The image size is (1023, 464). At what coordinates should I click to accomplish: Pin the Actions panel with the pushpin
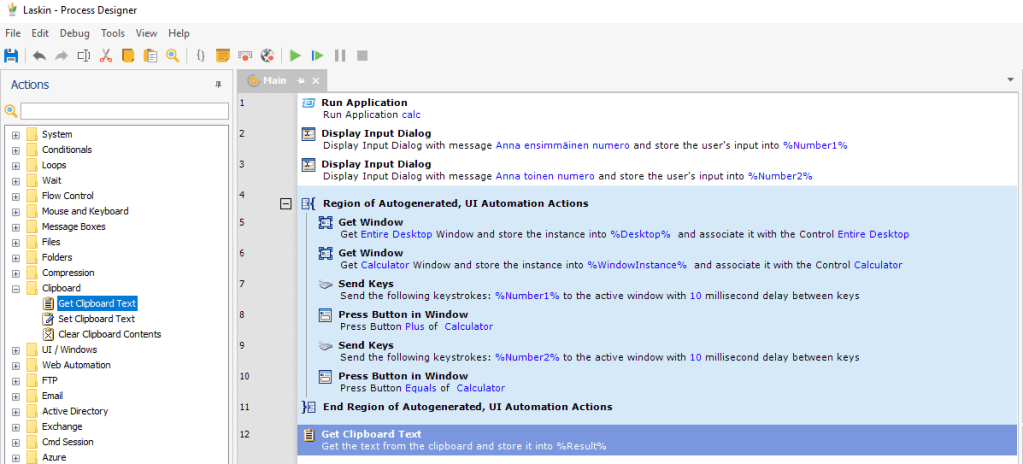(219, 85)
